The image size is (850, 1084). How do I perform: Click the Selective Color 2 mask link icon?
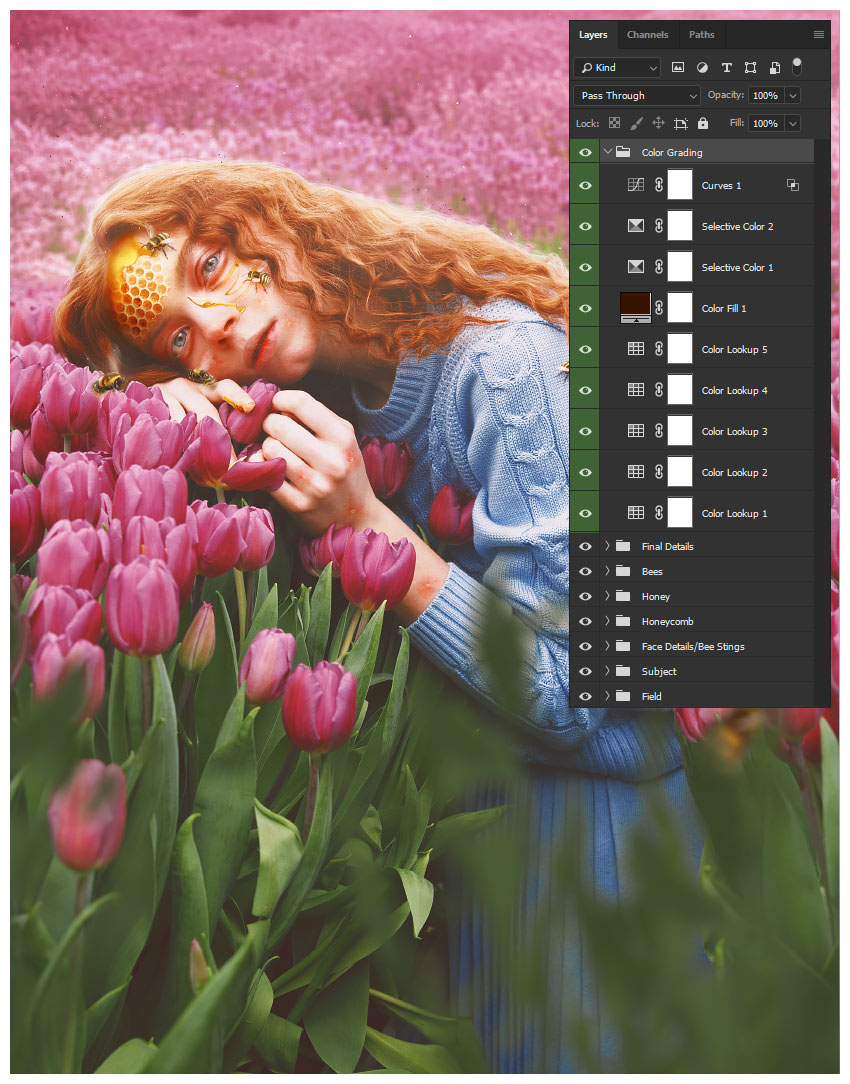click(x=659, y=226)
